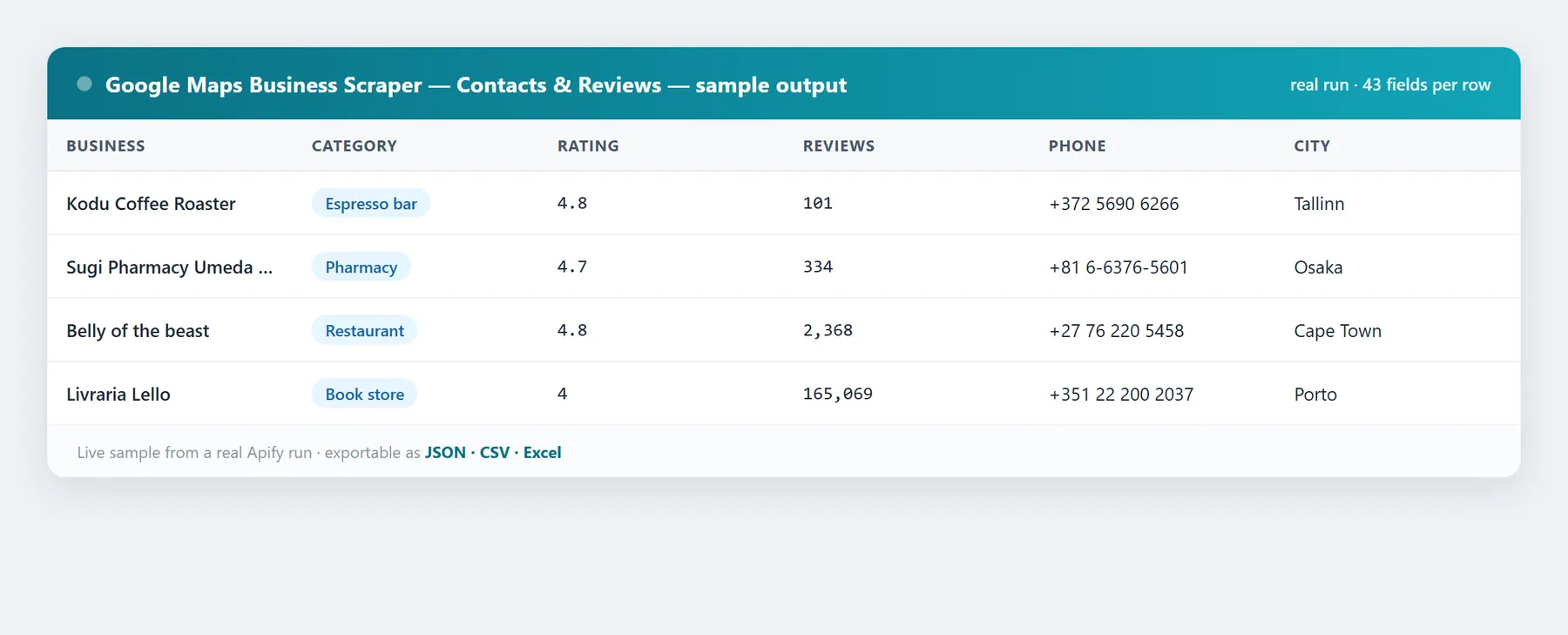Click the Cape Town city cell
1568x635 pixels.
click(x=1338, y=331)
